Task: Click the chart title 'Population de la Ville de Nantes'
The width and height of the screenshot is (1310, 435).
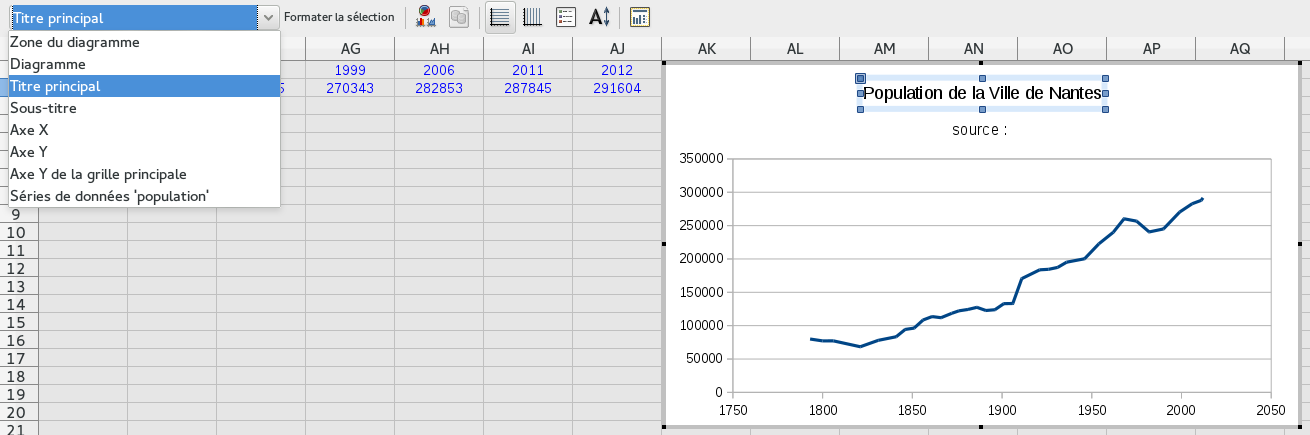Action: (981, 93)
